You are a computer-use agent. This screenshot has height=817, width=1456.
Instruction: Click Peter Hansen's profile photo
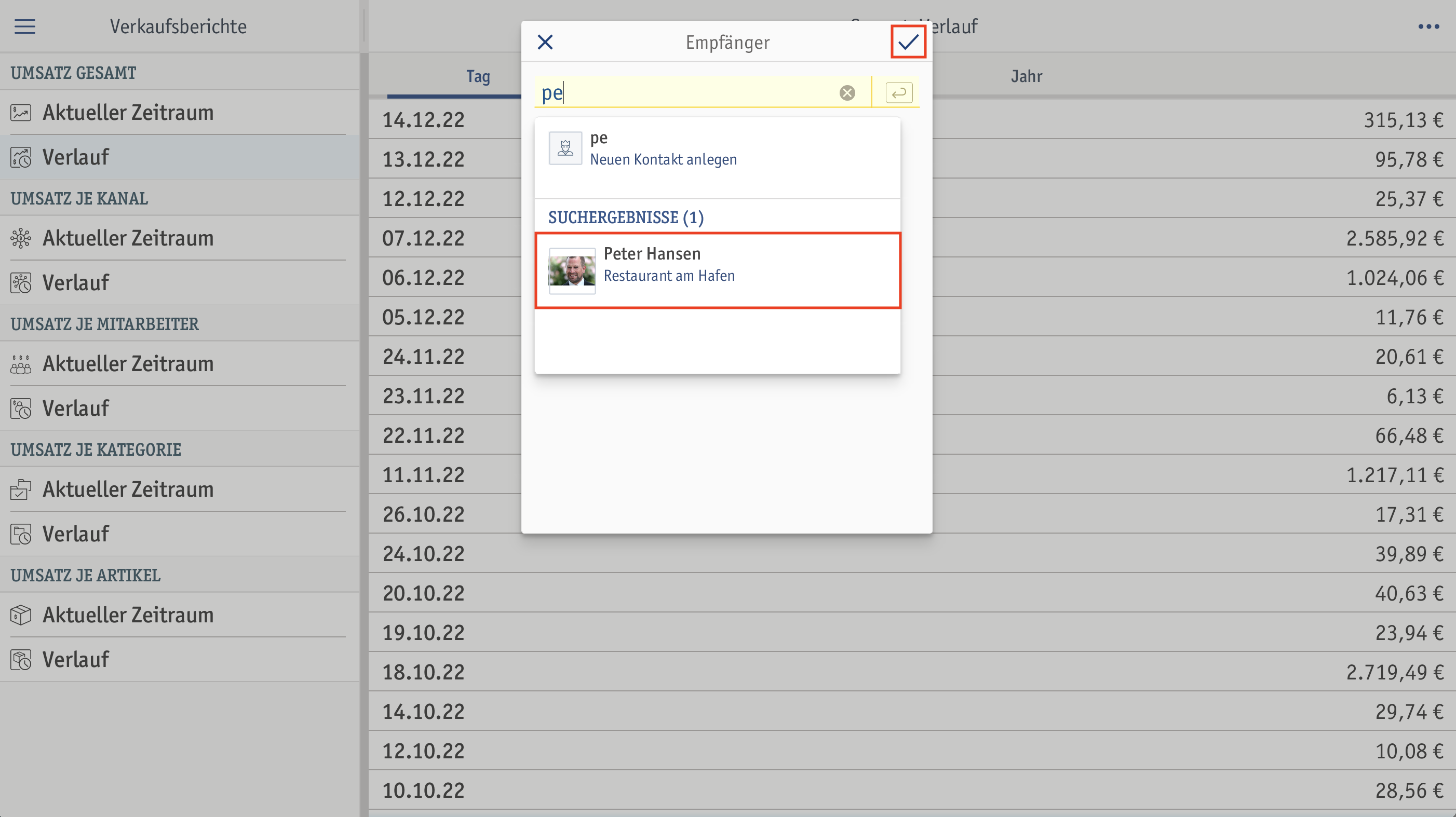coord(572,271)
